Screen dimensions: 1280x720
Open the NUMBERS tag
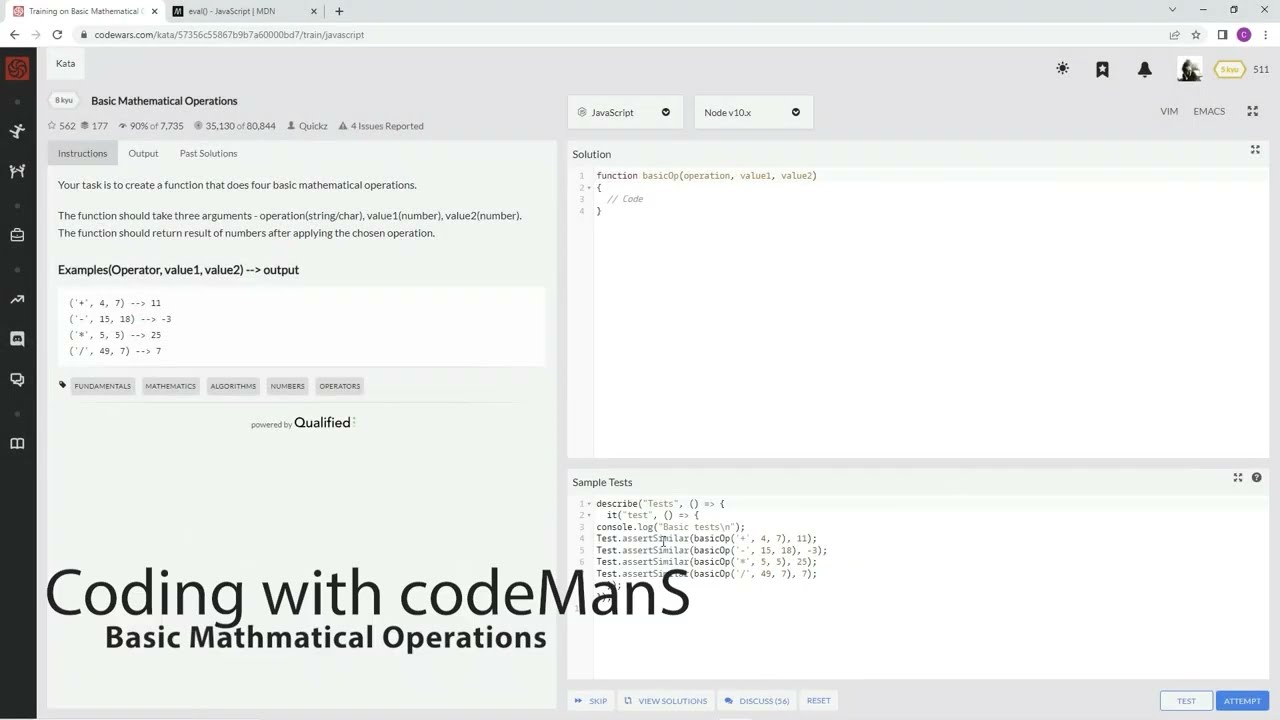click(287, 386)
